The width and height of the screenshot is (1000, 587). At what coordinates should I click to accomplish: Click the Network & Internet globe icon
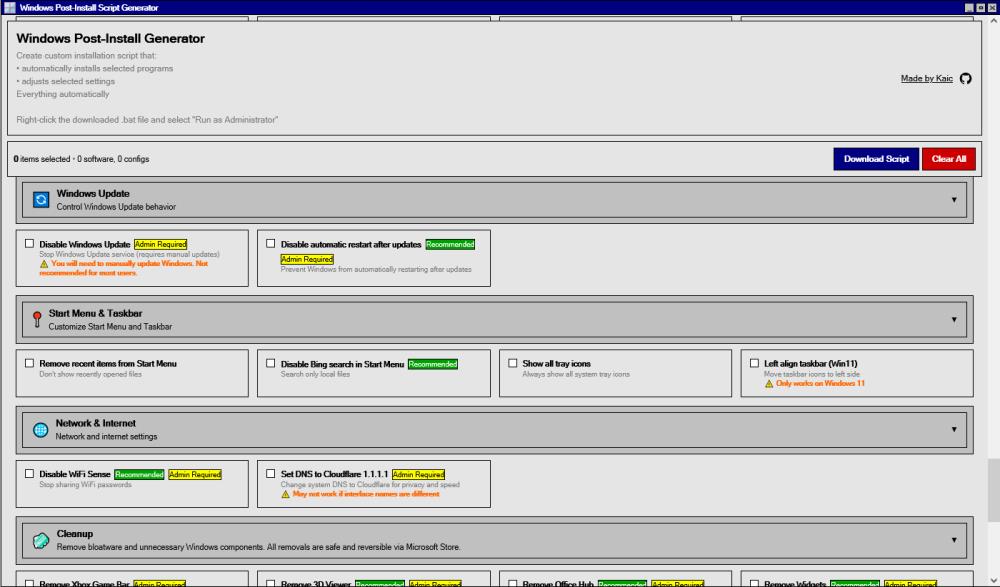coord(41,429)
